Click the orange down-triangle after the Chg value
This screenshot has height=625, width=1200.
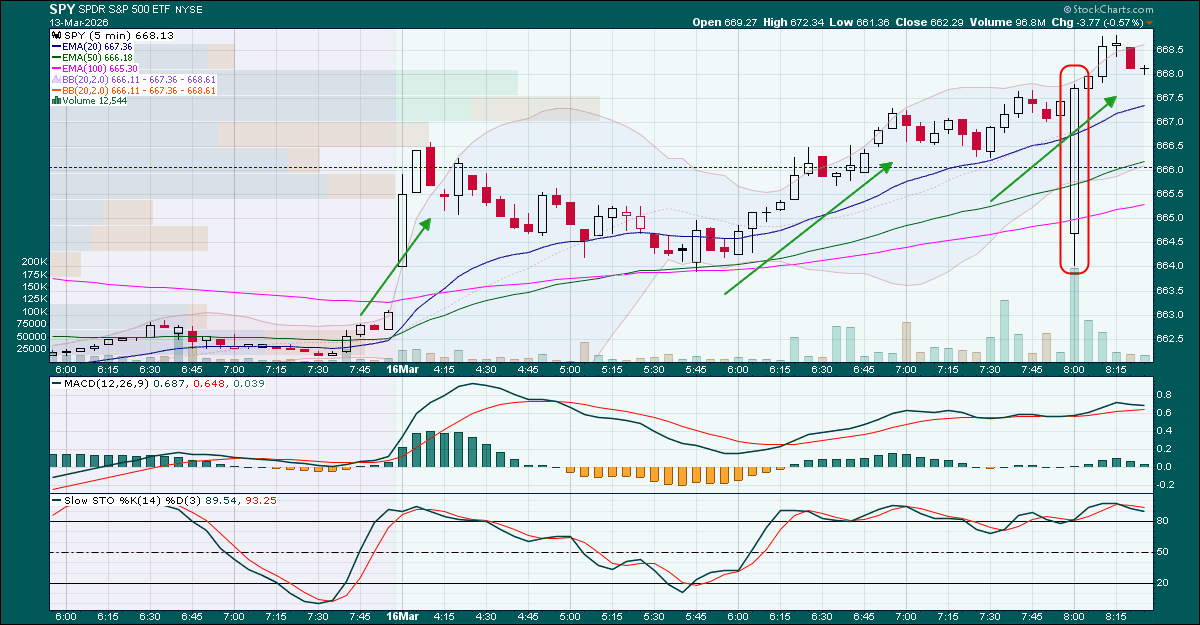click(1149, 22)
